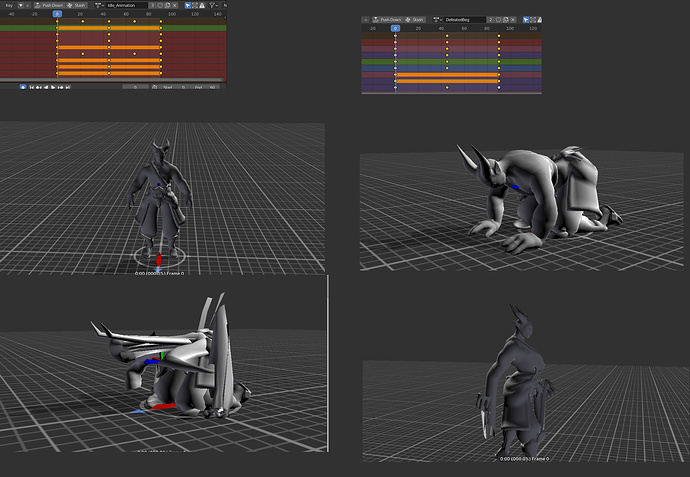Play animation in reverse
This screenshot has width=690, height=477.
[x=46, y=87]
